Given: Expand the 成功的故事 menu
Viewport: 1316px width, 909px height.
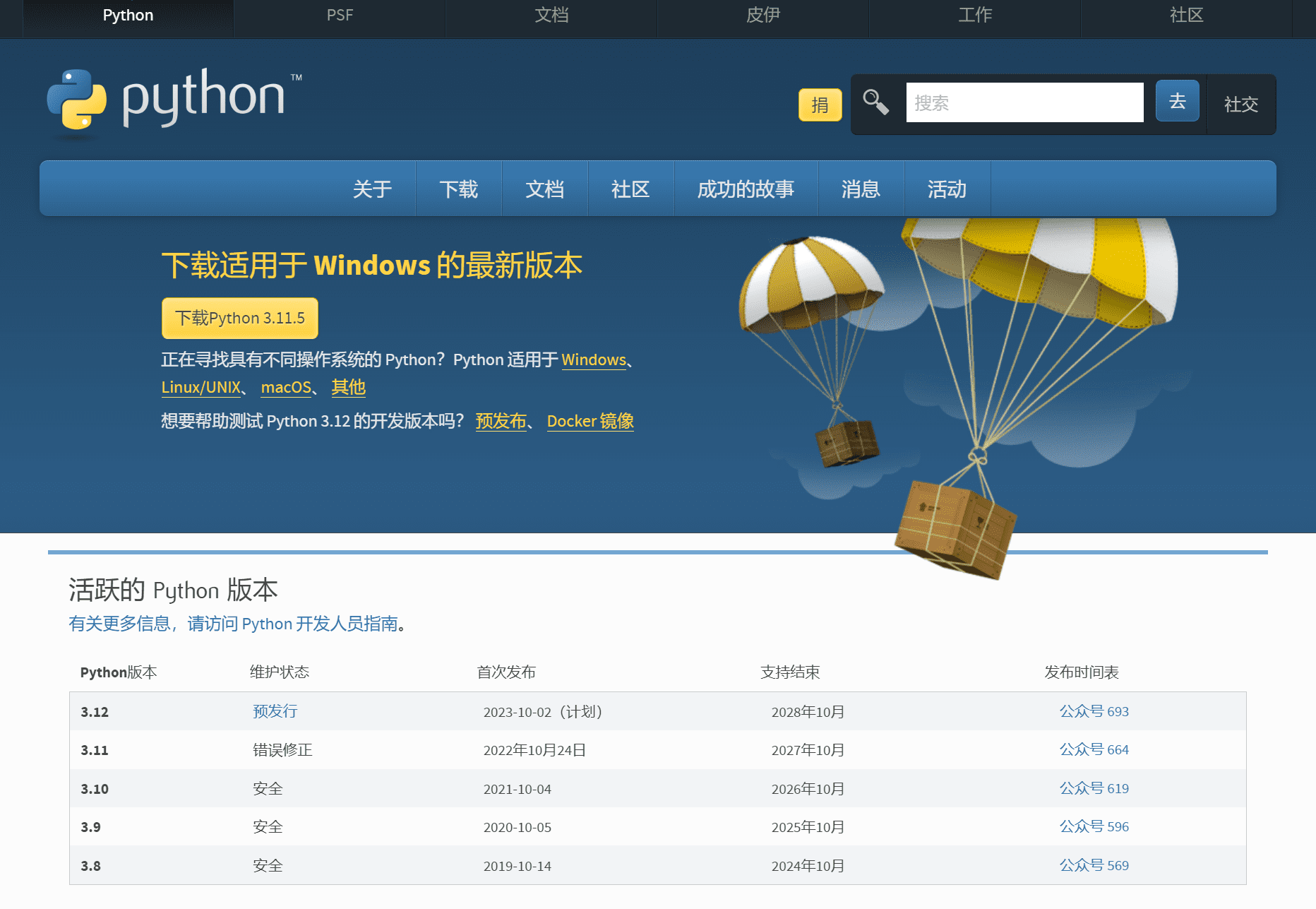Looking at the screenshot, I should pos(746,189).
